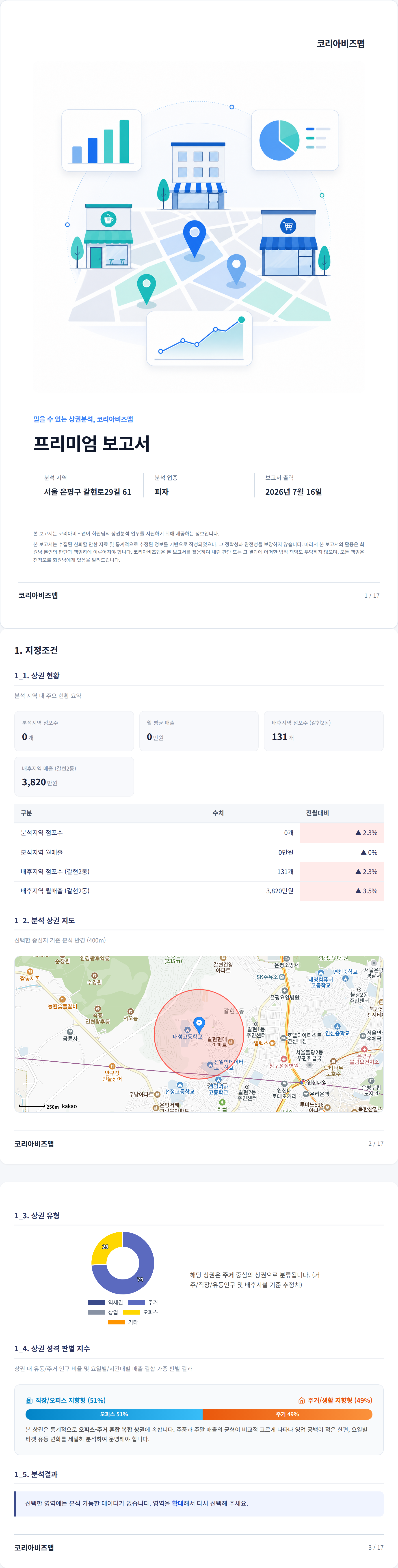Click the 배후지역 매출 (갈현2동) card
Screen dimensions: 398x1568
click(74, 776)
